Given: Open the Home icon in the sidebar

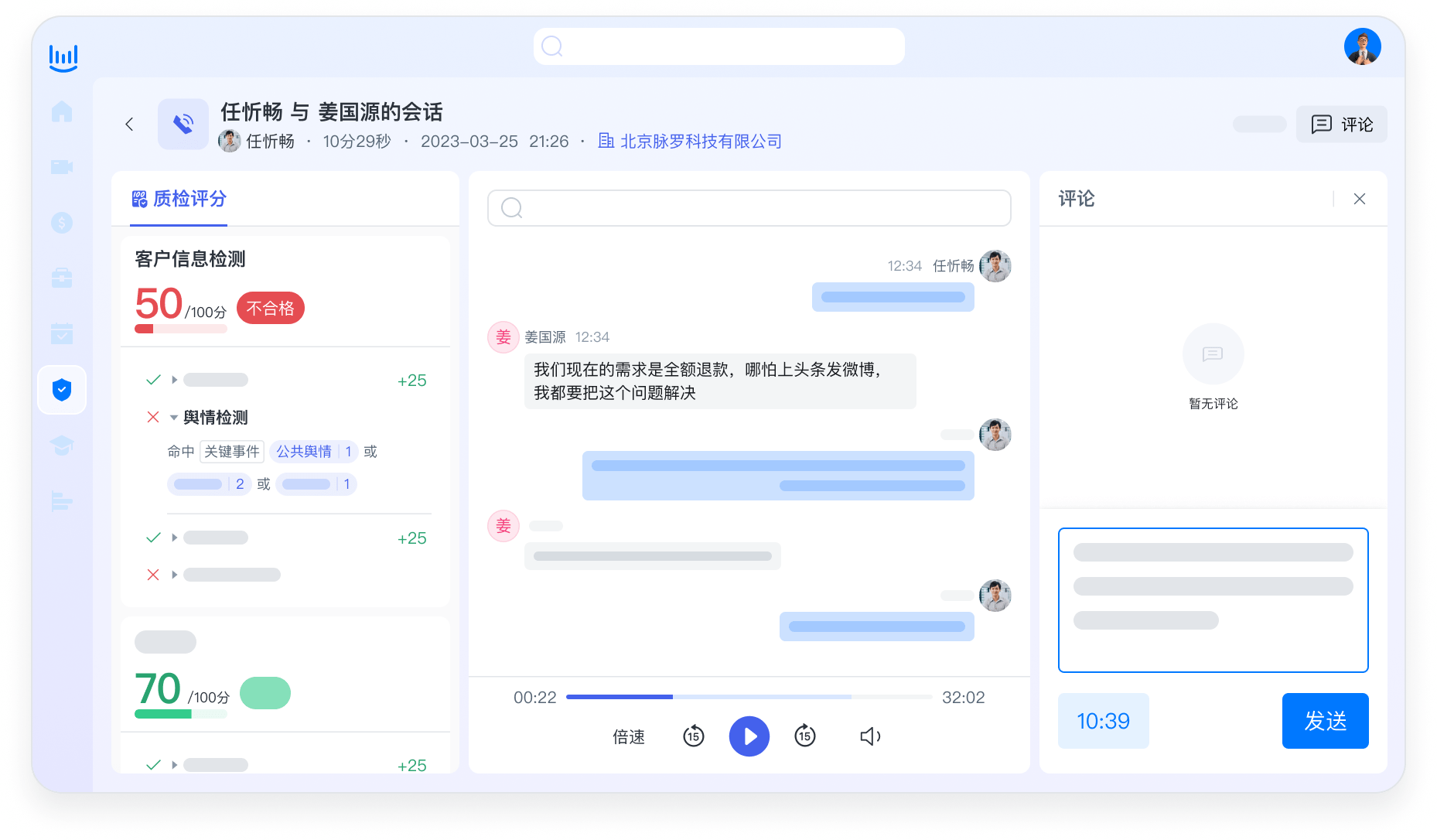Looking at the screenshot, I should 62,111.
